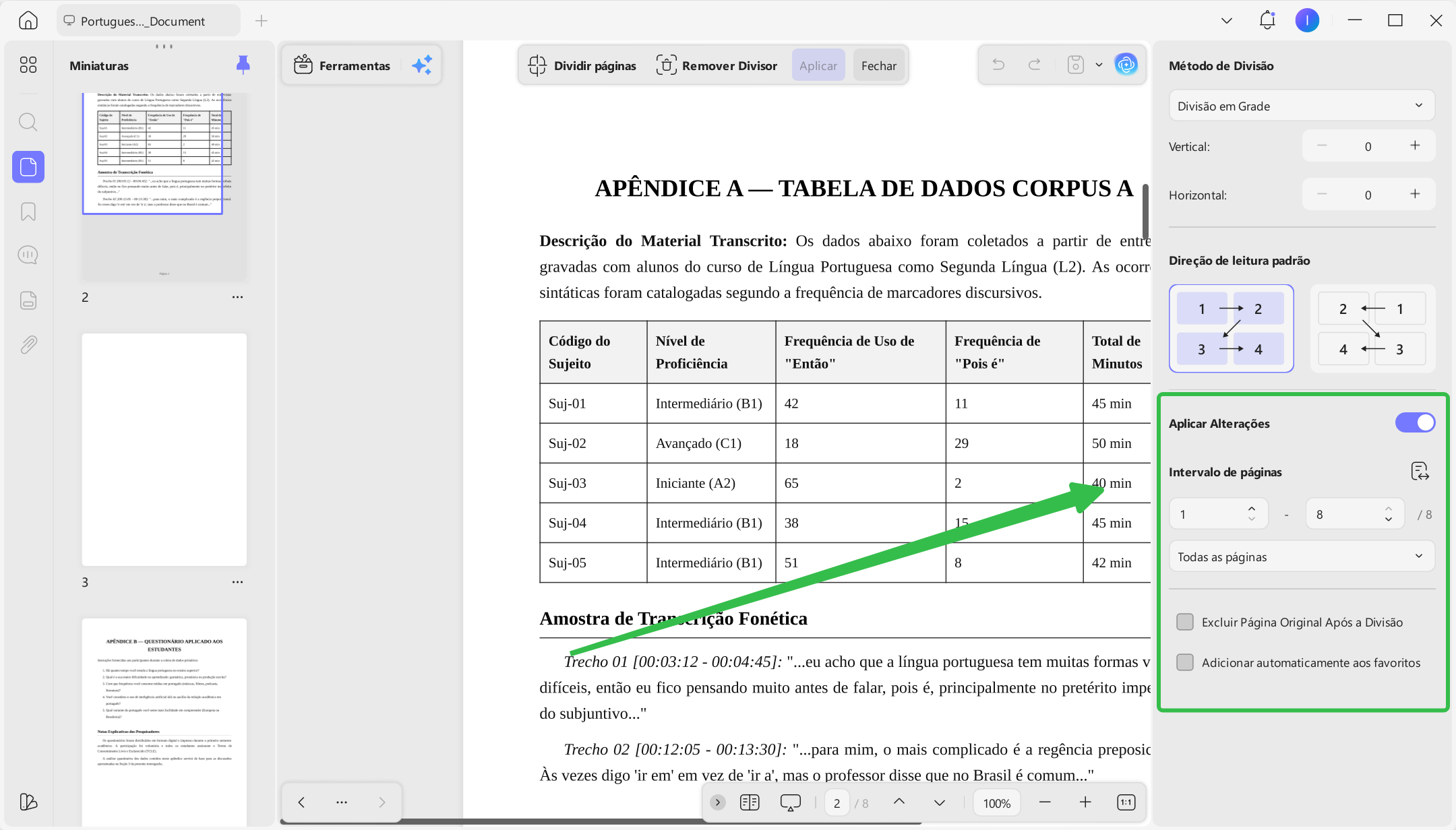Select the thumbnails page panel icon

28,166
